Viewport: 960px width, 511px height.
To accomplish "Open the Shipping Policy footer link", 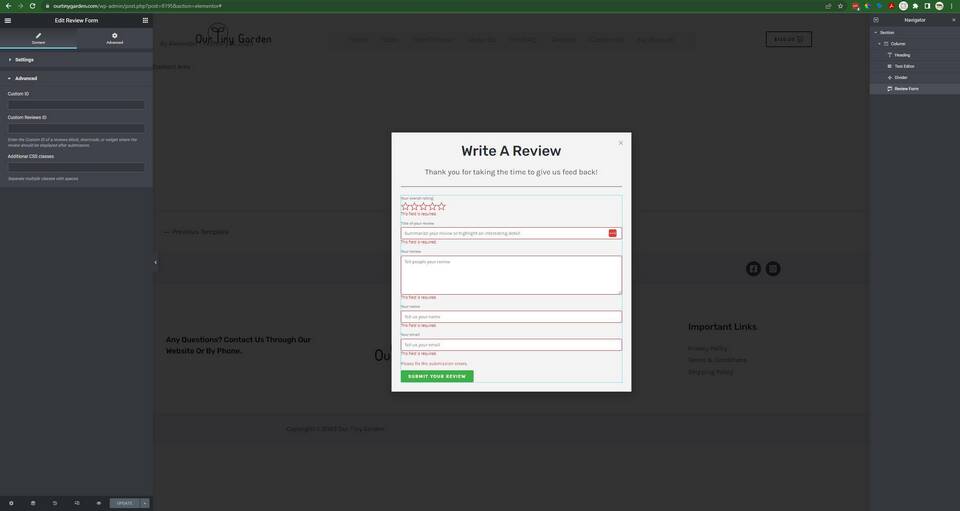I will coord(710,372).
